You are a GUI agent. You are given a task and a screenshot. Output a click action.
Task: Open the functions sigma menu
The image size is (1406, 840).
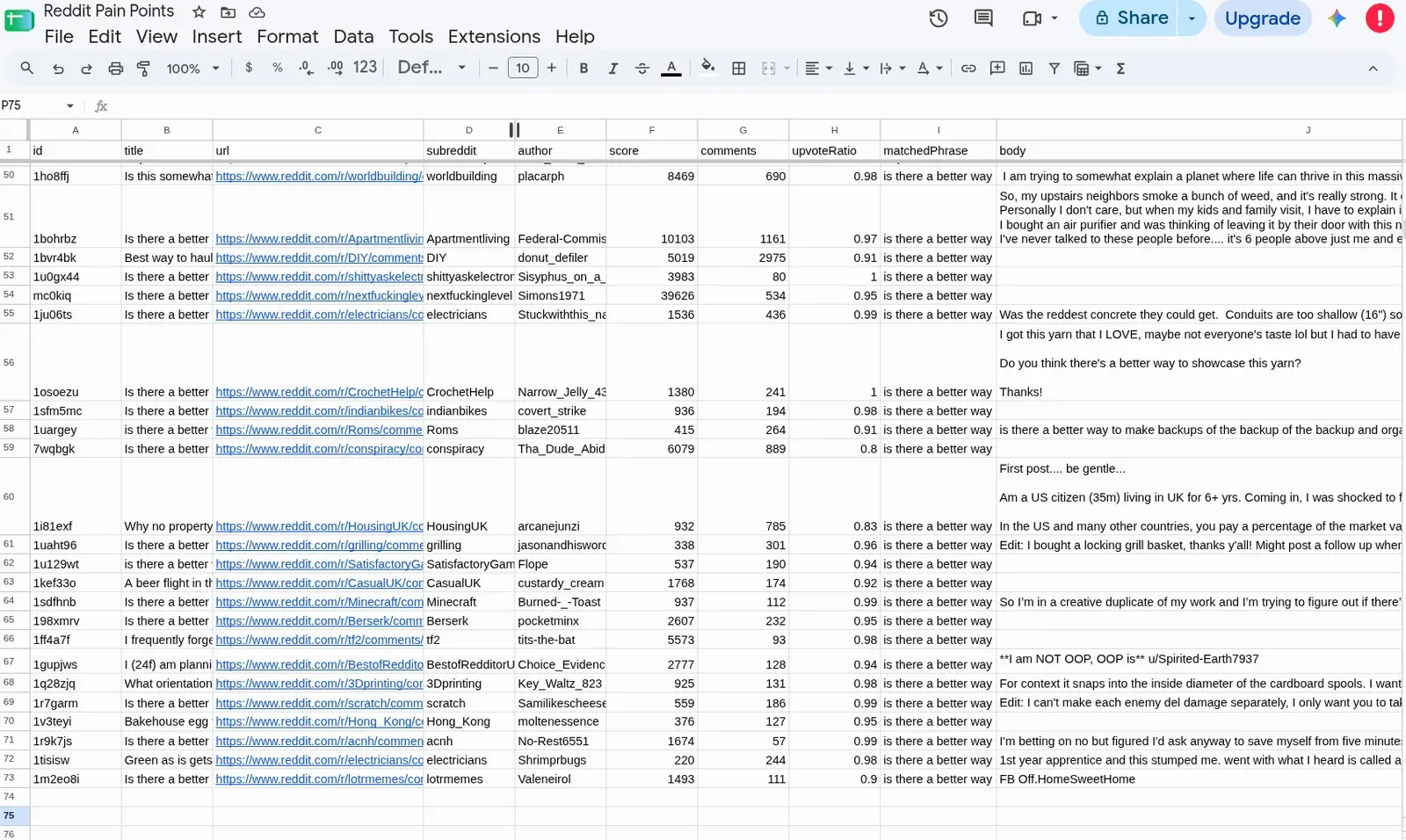pos(1120,69)
